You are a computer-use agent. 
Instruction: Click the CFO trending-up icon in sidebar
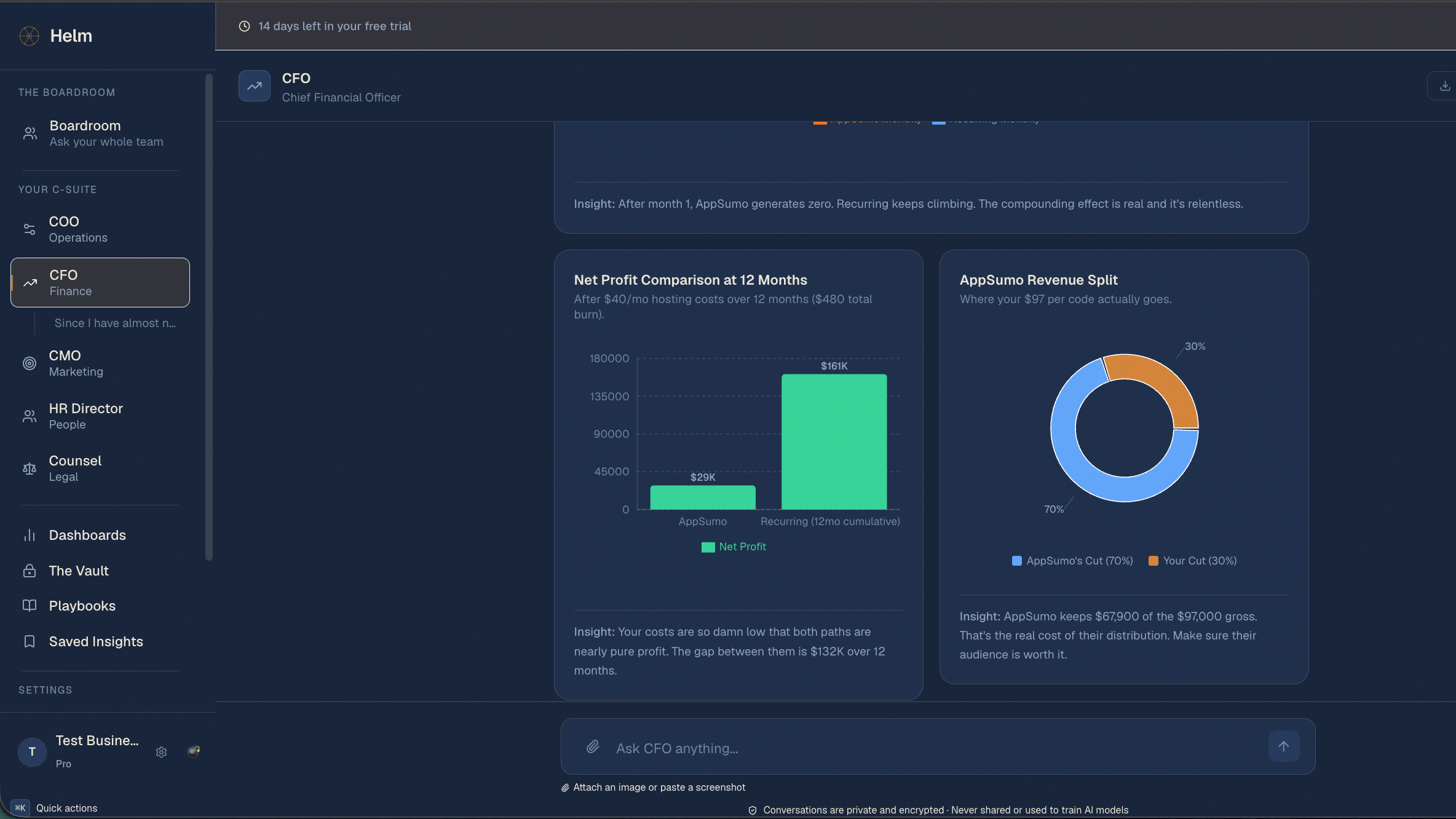30,283
